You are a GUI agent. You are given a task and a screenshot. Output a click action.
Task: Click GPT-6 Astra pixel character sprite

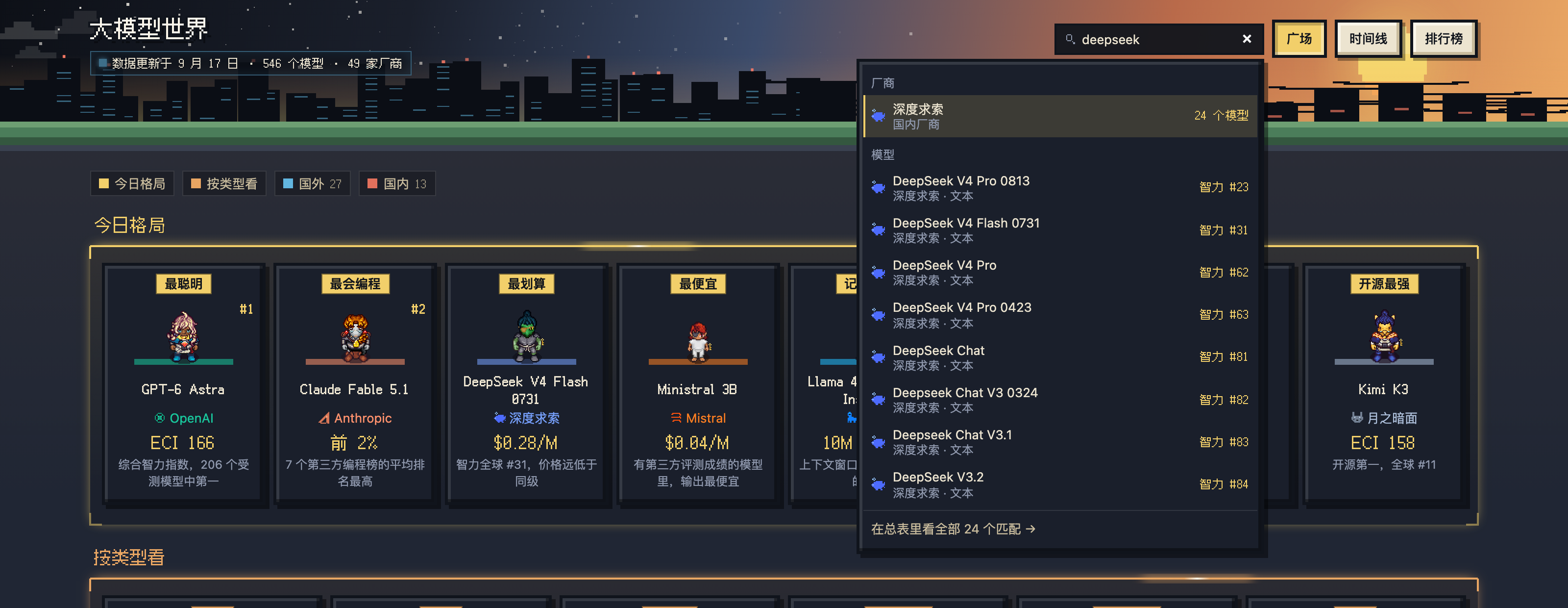tap(183, 336)
